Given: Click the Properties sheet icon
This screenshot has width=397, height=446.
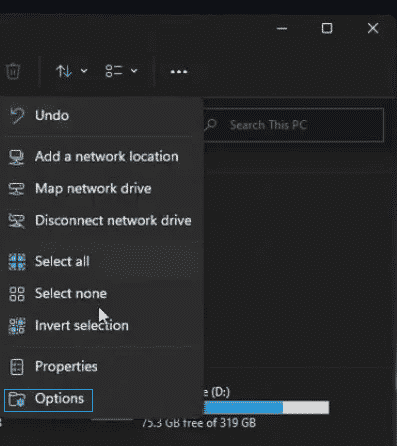Looking at the screenshot, I should pos(17,367).
